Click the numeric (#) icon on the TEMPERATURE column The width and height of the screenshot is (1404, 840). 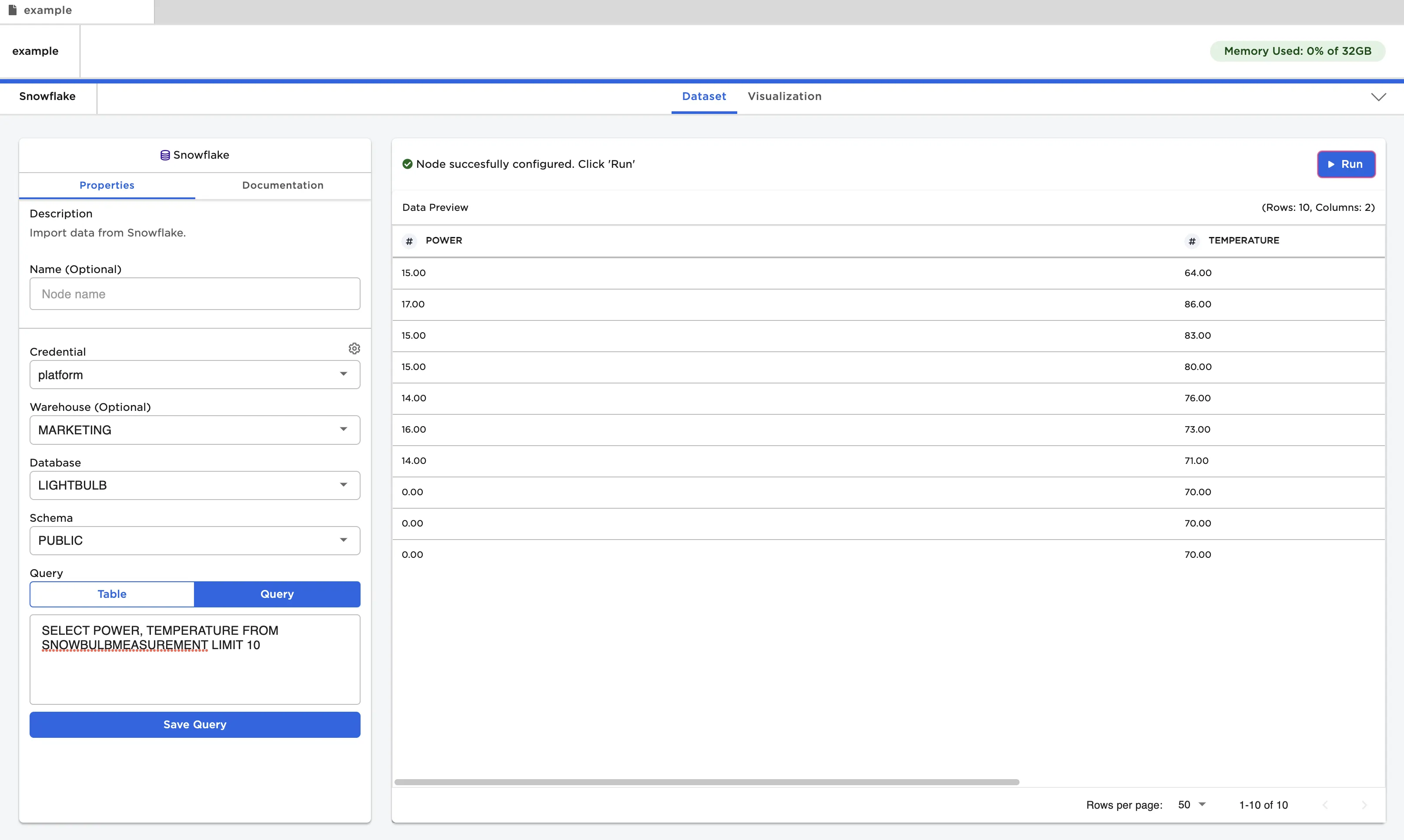1192,240
